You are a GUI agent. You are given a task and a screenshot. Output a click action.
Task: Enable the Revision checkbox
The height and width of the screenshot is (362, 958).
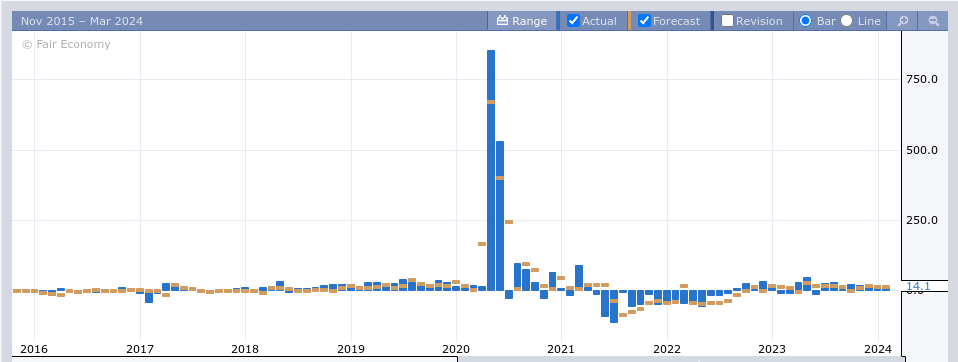click(727, 21)
